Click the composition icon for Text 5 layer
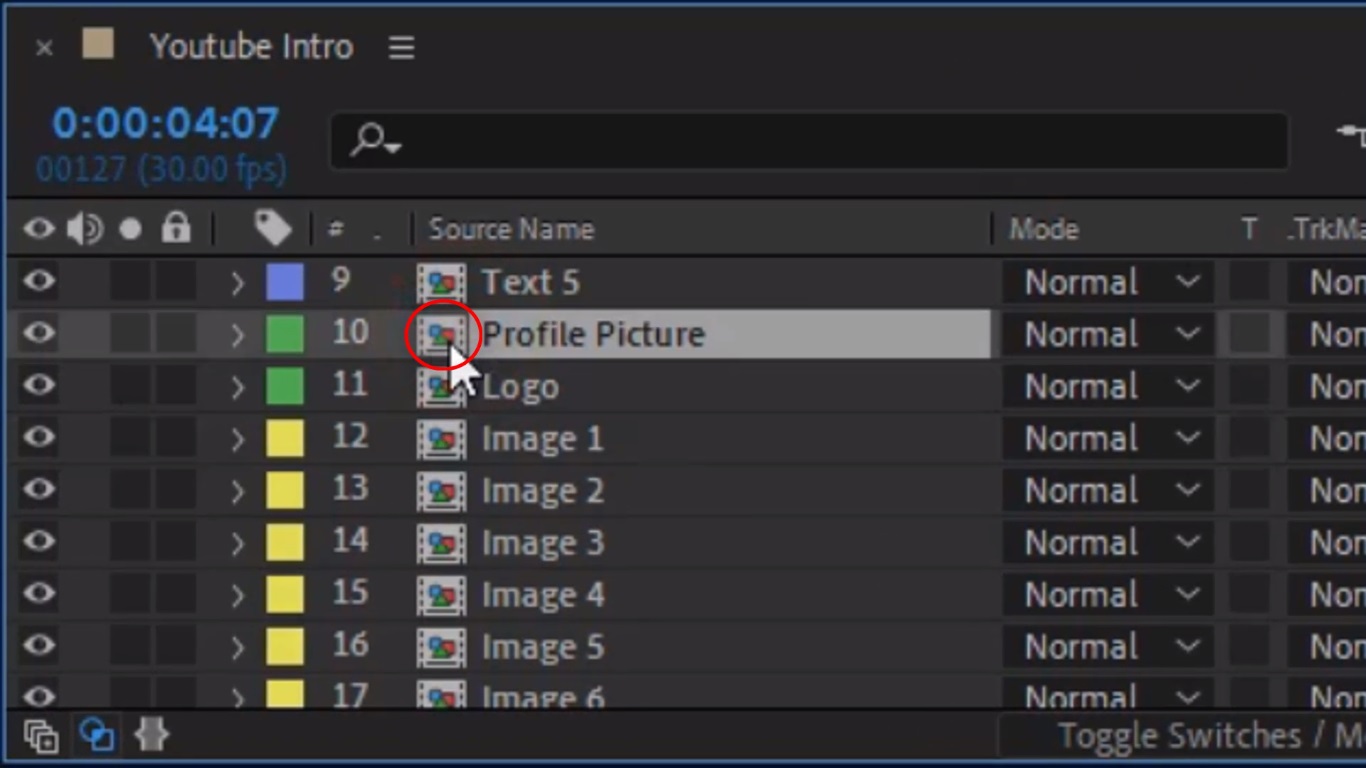The height and width of the screenshot is (768, 1366). 441,283
